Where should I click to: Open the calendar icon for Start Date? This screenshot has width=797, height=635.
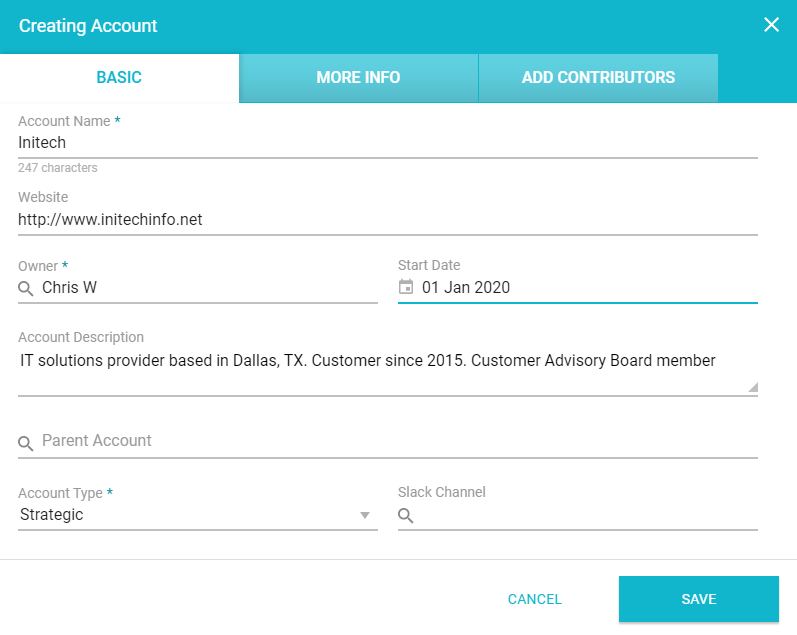pyautogui.click(x=406, y=288)
